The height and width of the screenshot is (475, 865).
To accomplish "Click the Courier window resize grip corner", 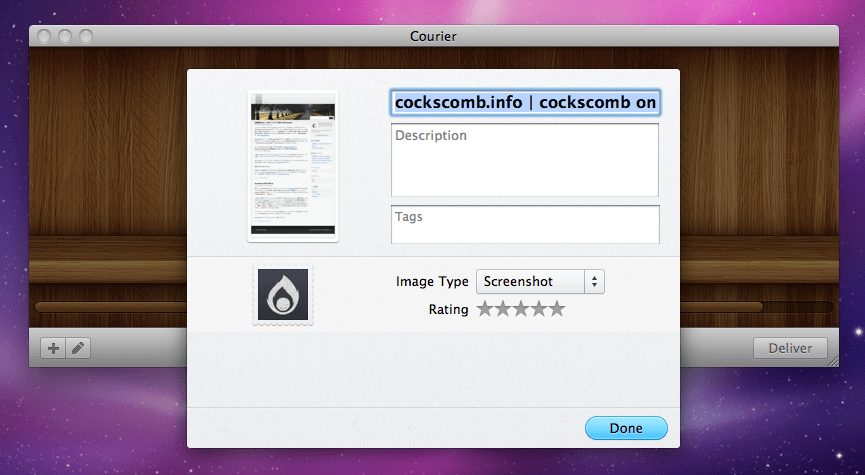I will [833, 361].
